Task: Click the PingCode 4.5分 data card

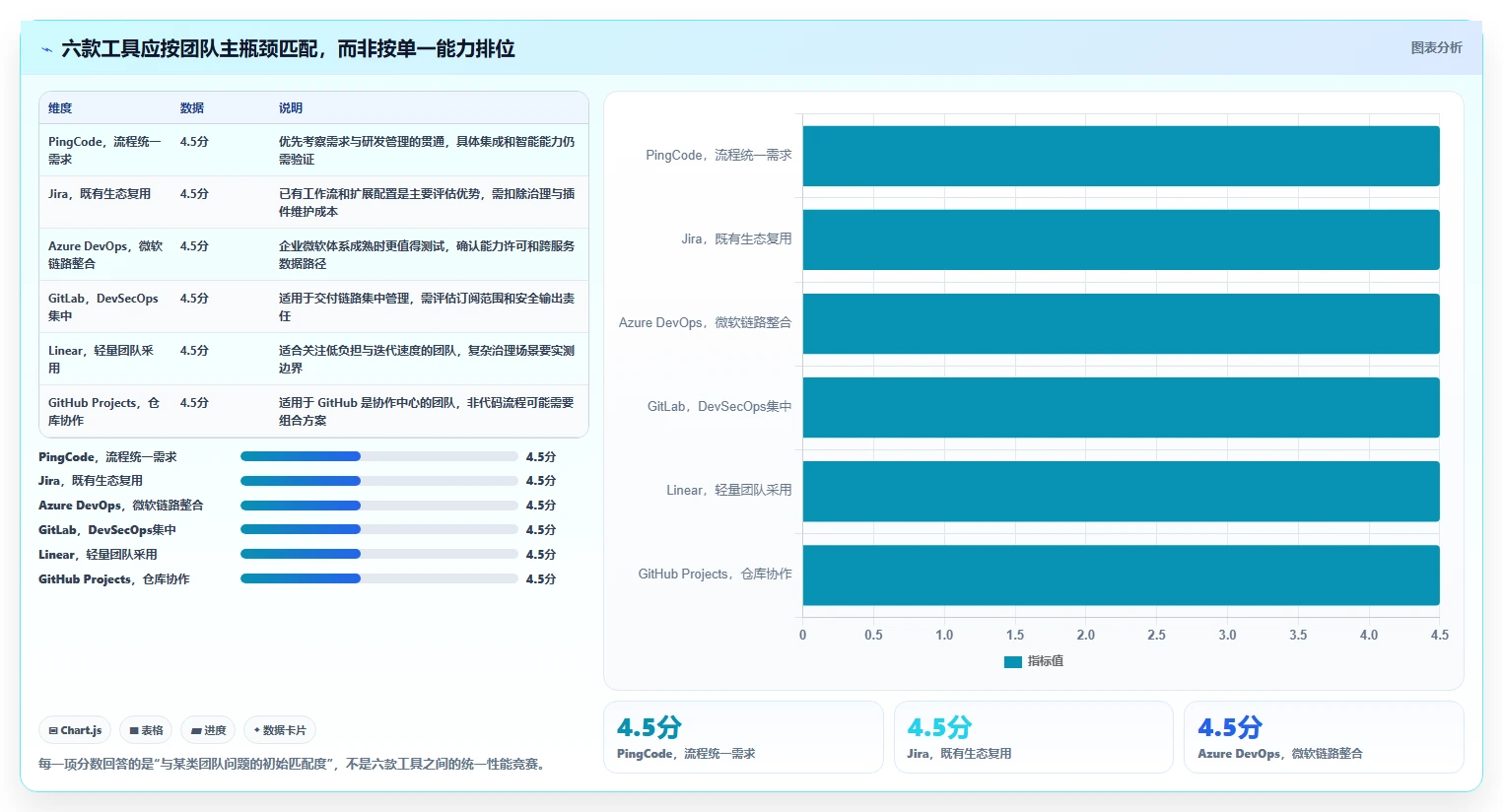Action: pos(743,737)
